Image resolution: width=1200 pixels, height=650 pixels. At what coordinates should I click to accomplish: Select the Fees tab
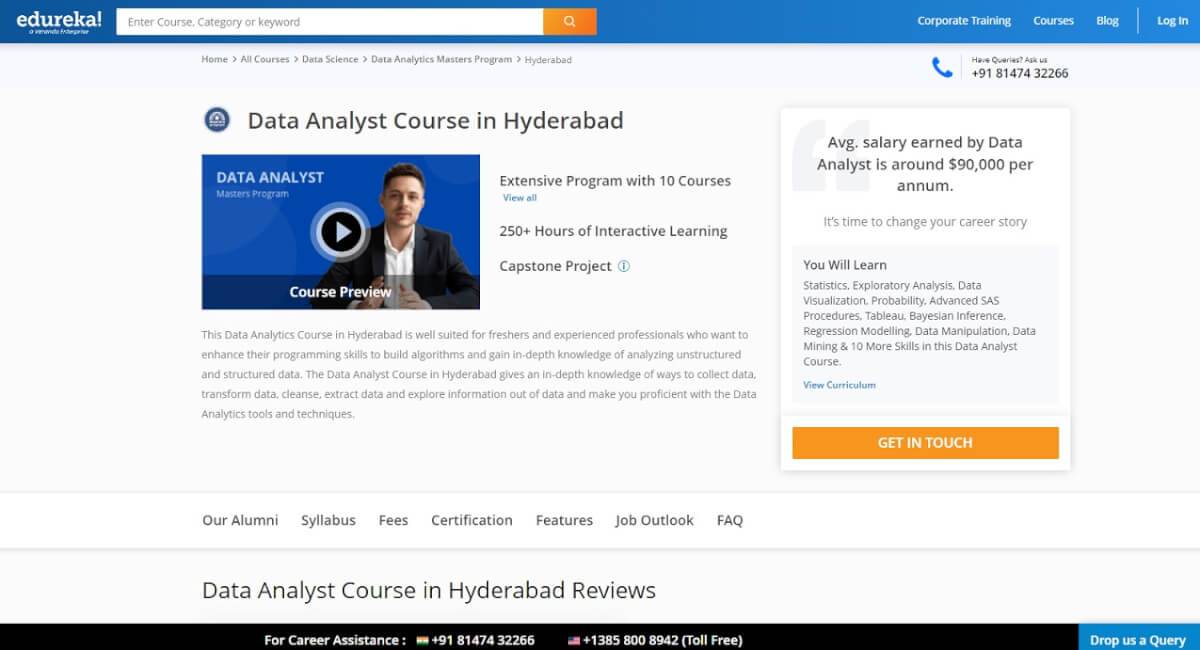[x=393, y=520]
